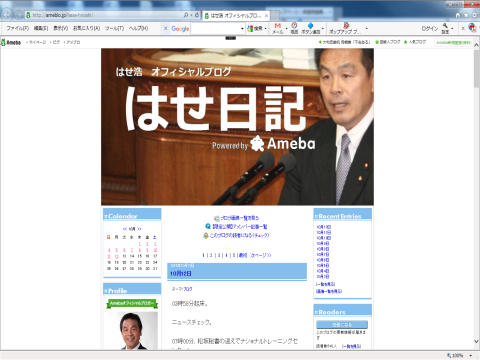480x360 pixels.
Task: Click the Ameba logo at page top-left
Action: pyautogui.click(x=11, y=42)
